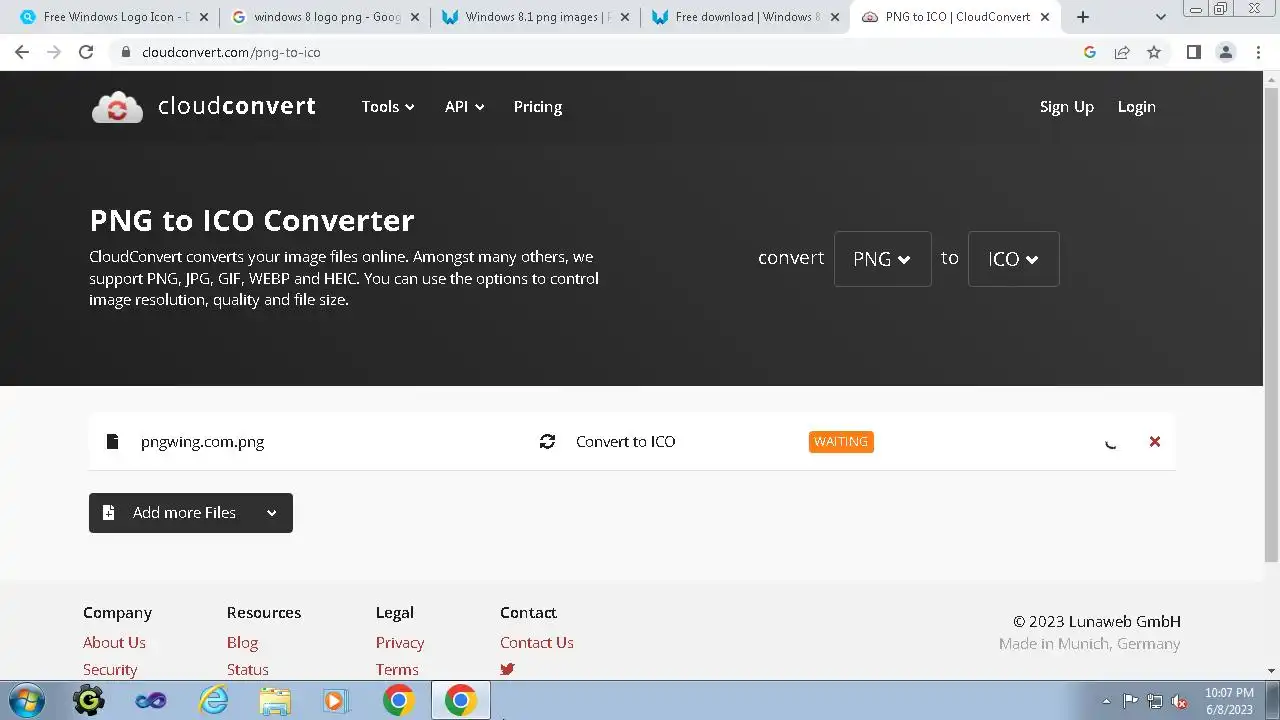Open the API dropdown menu
This screenshot has width=1280, height=720.
[464, 107]
